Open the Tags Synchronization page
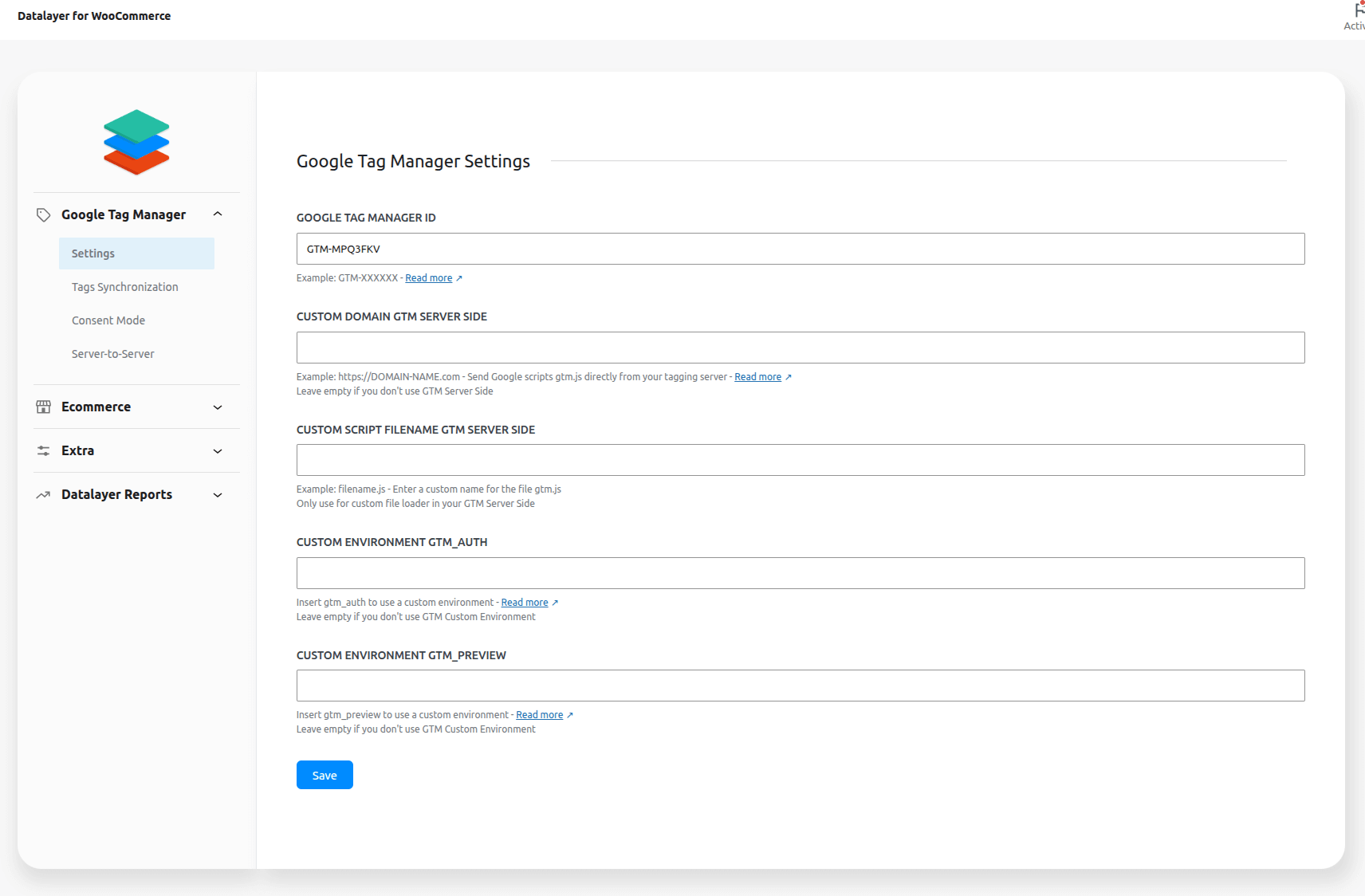1365x896 pixels. click(x=125, y=287)
